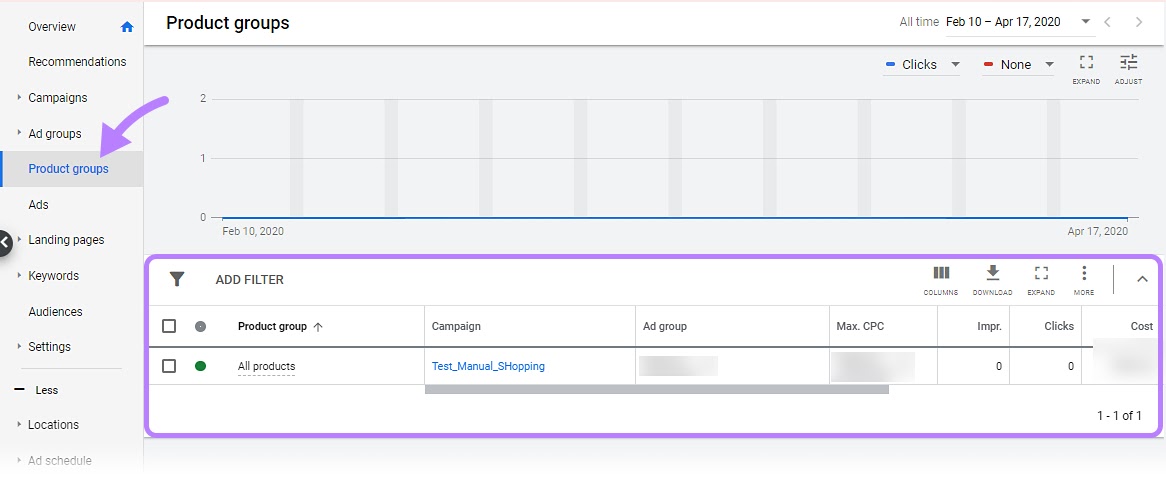
Task: Go to the Ads section
Action: [x=39, y=205]
